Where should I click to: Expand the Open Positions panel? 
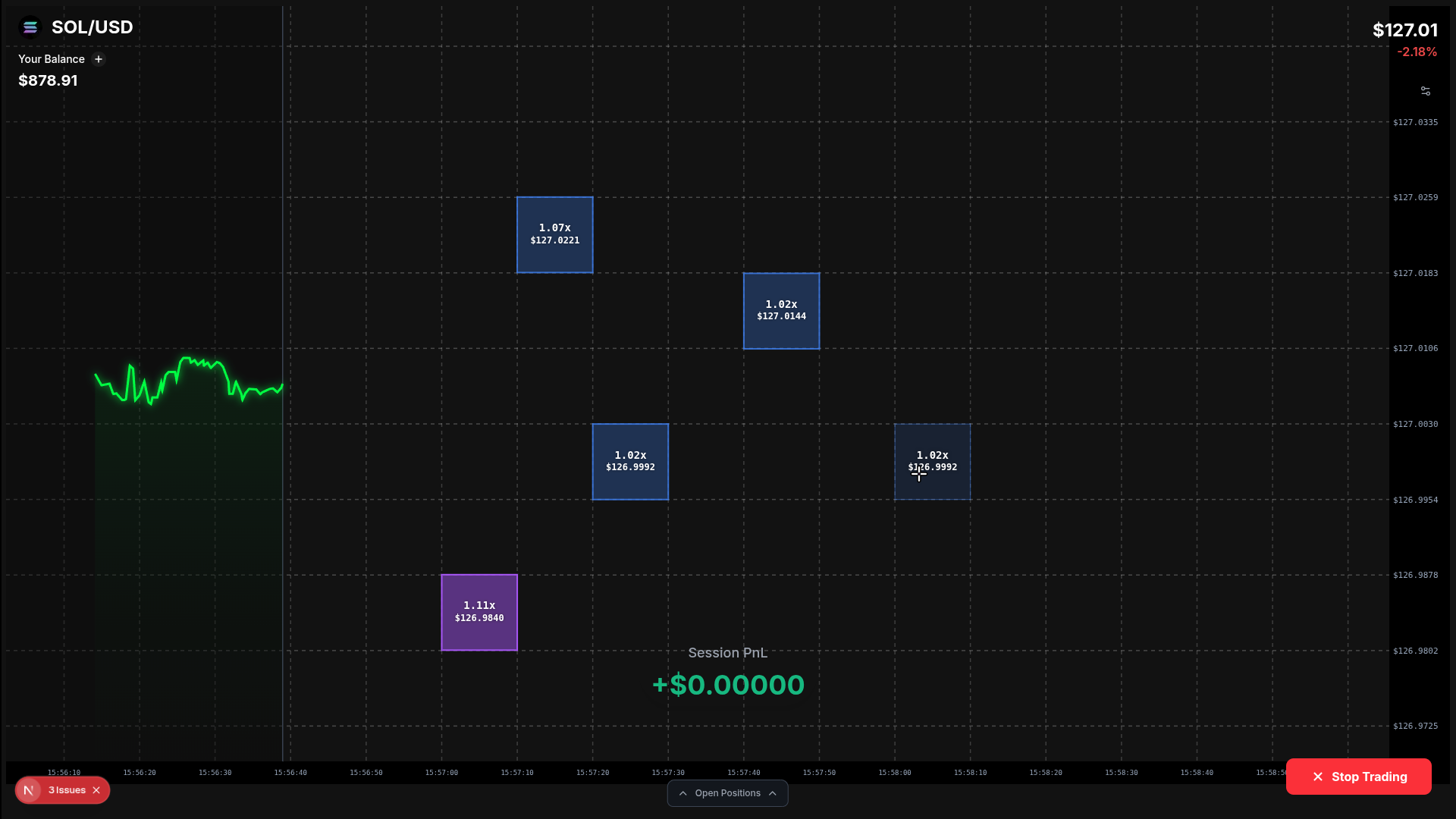727,793
